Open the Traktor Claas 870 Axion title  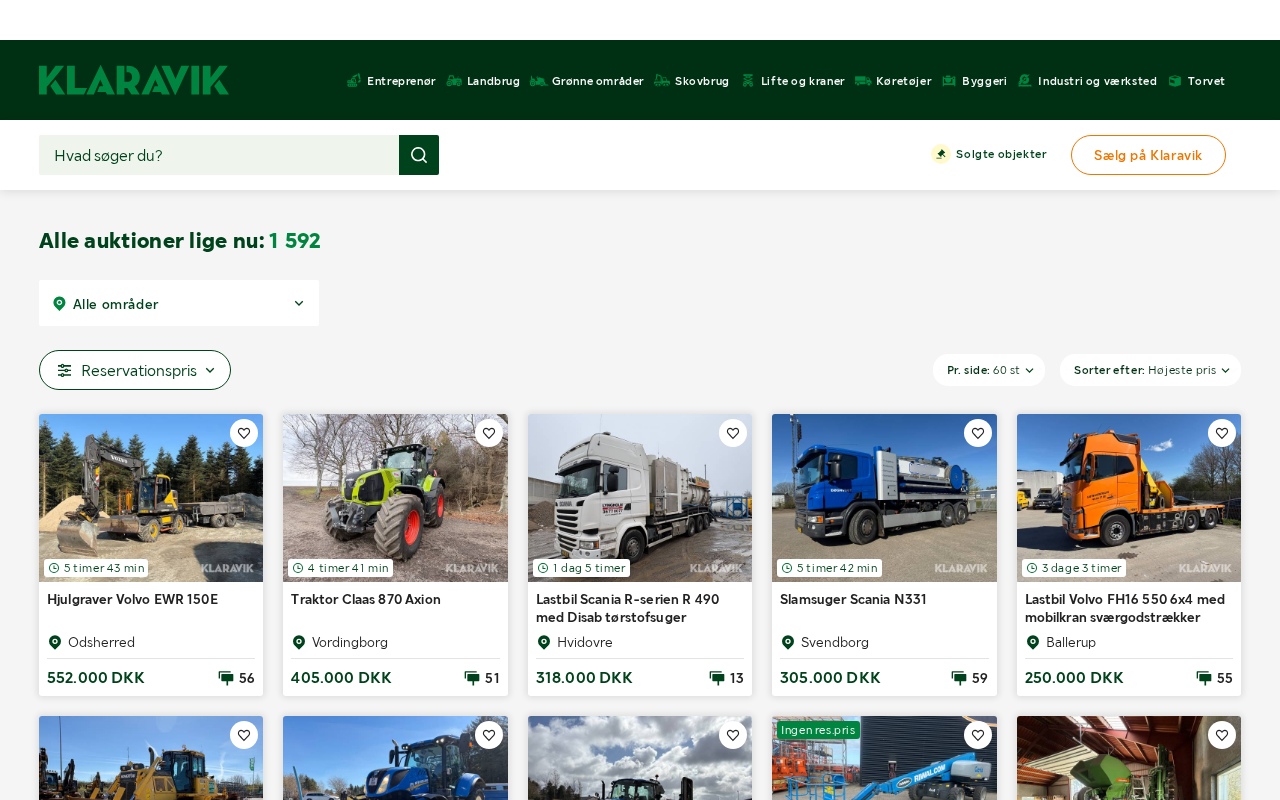click(366, 599)
